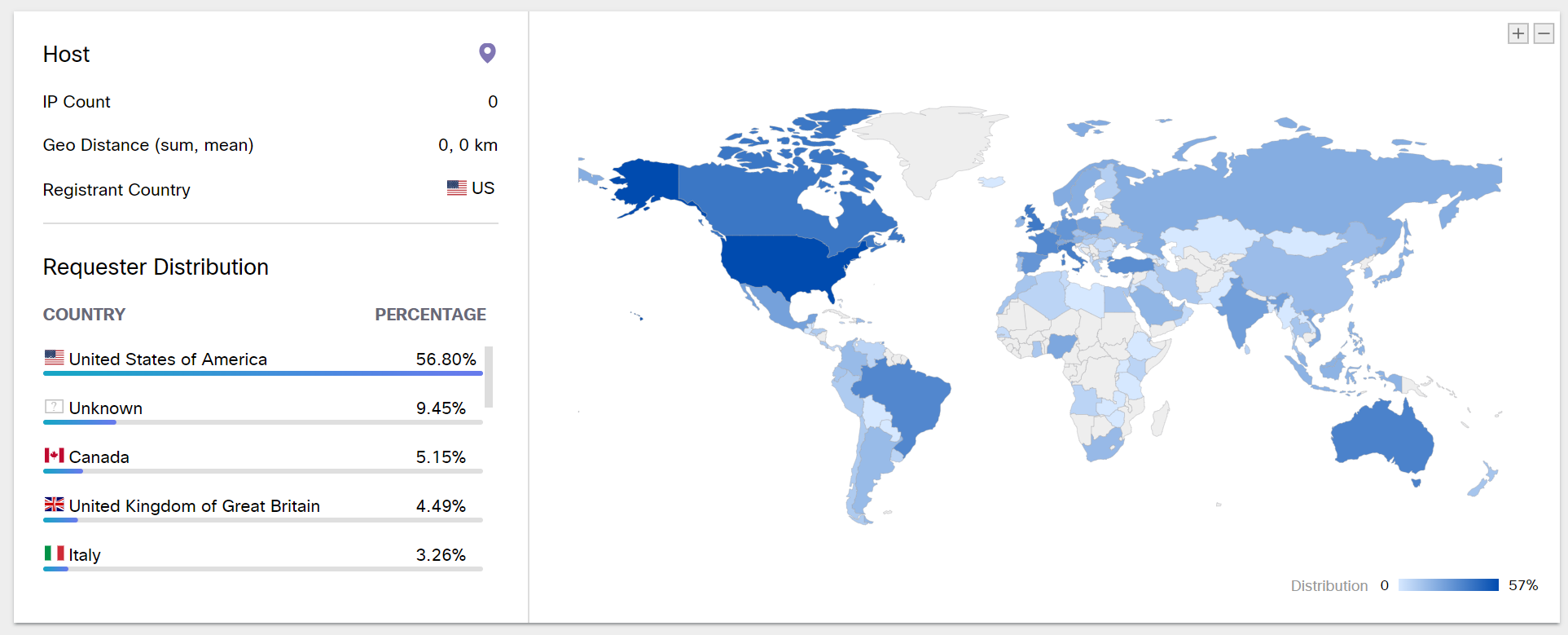Screen dimensions: 1568x635
Task: Zoom in on the map with plus button
Action: point(1517,33)
